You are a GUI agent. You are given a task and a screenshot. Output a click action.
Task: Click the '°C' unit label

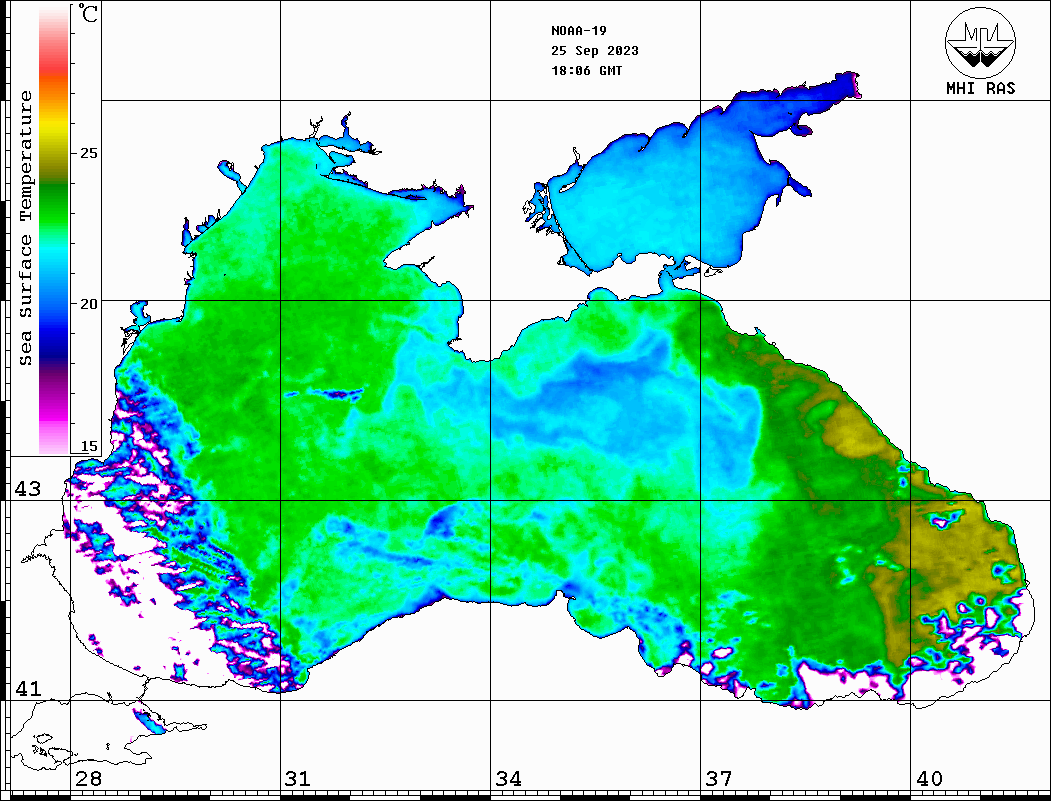click(x=87, y=14)
